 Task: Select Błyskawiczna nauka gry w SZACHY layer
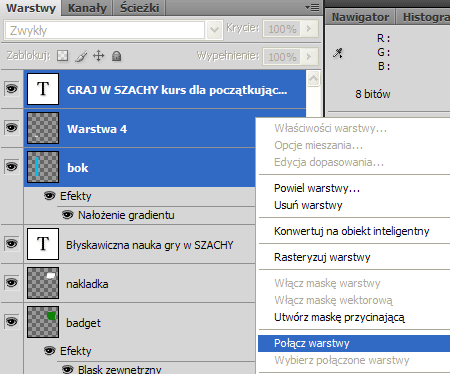tap(150, 245)
